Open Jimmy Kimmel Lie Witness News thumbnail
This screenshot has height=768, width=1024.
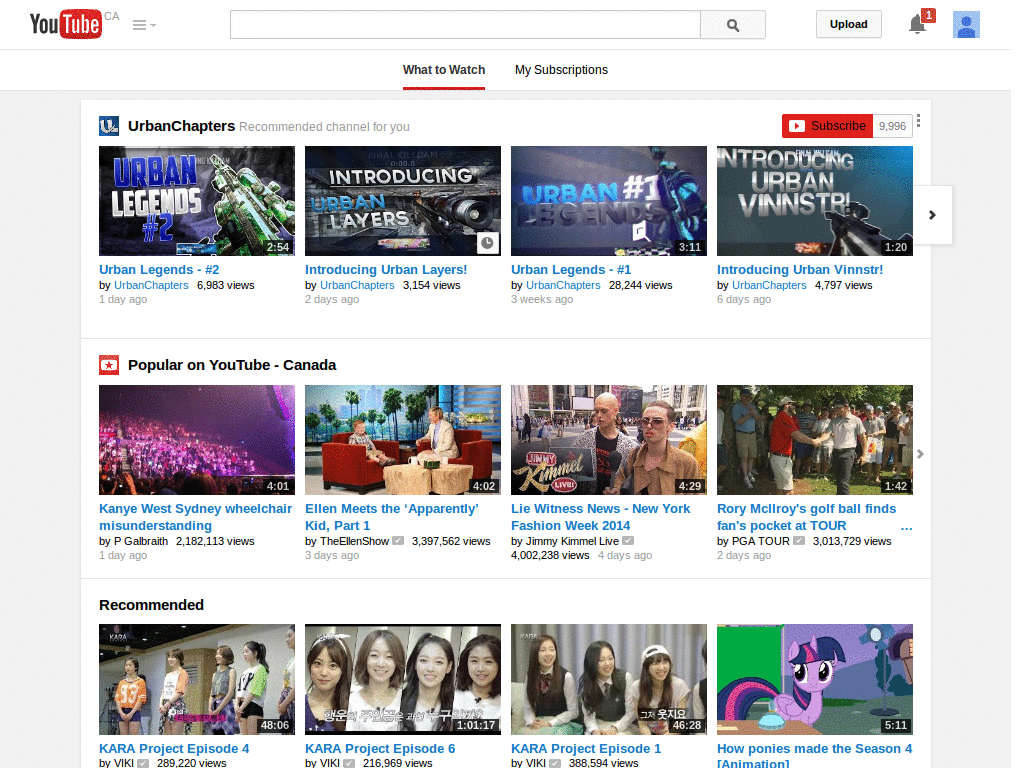tap(609, 440)
